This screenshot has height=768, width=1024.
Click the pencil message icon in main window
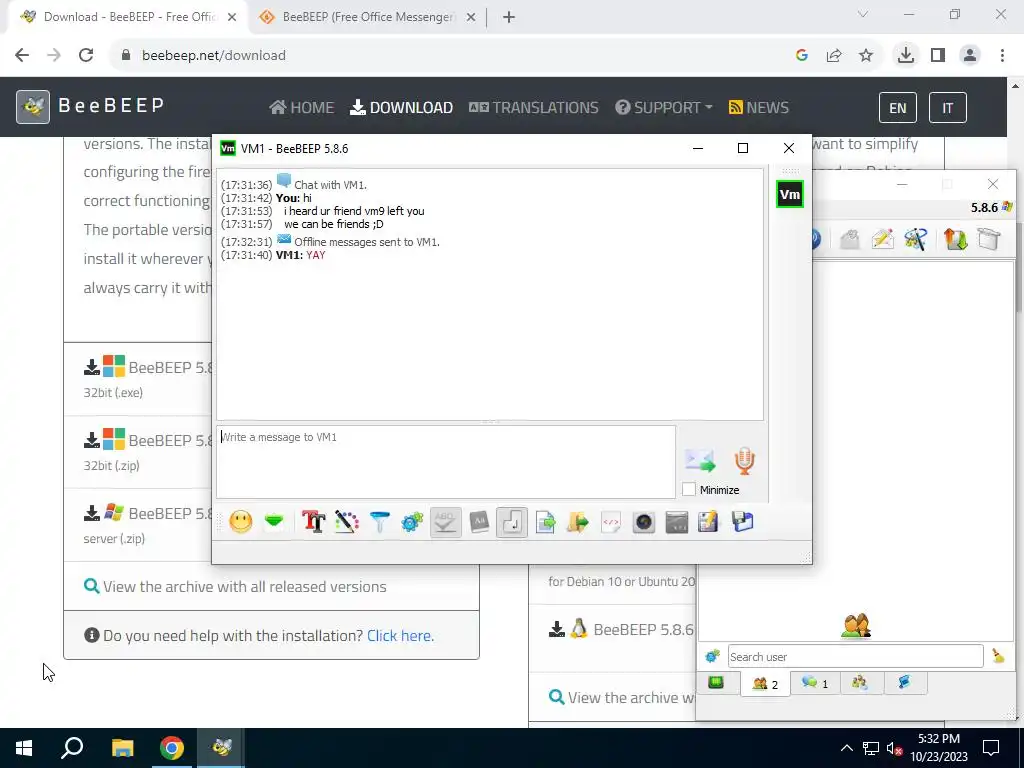coord(882,239)
